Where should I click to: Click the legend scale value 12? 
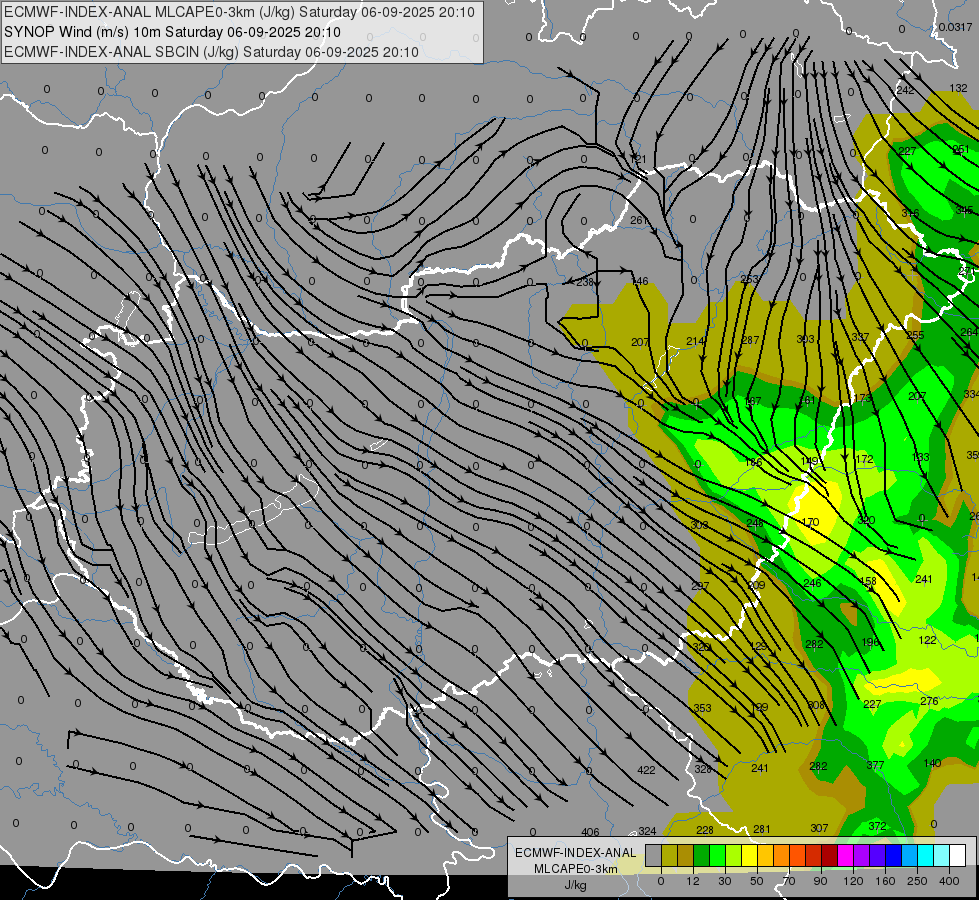[x=693, y=881]
